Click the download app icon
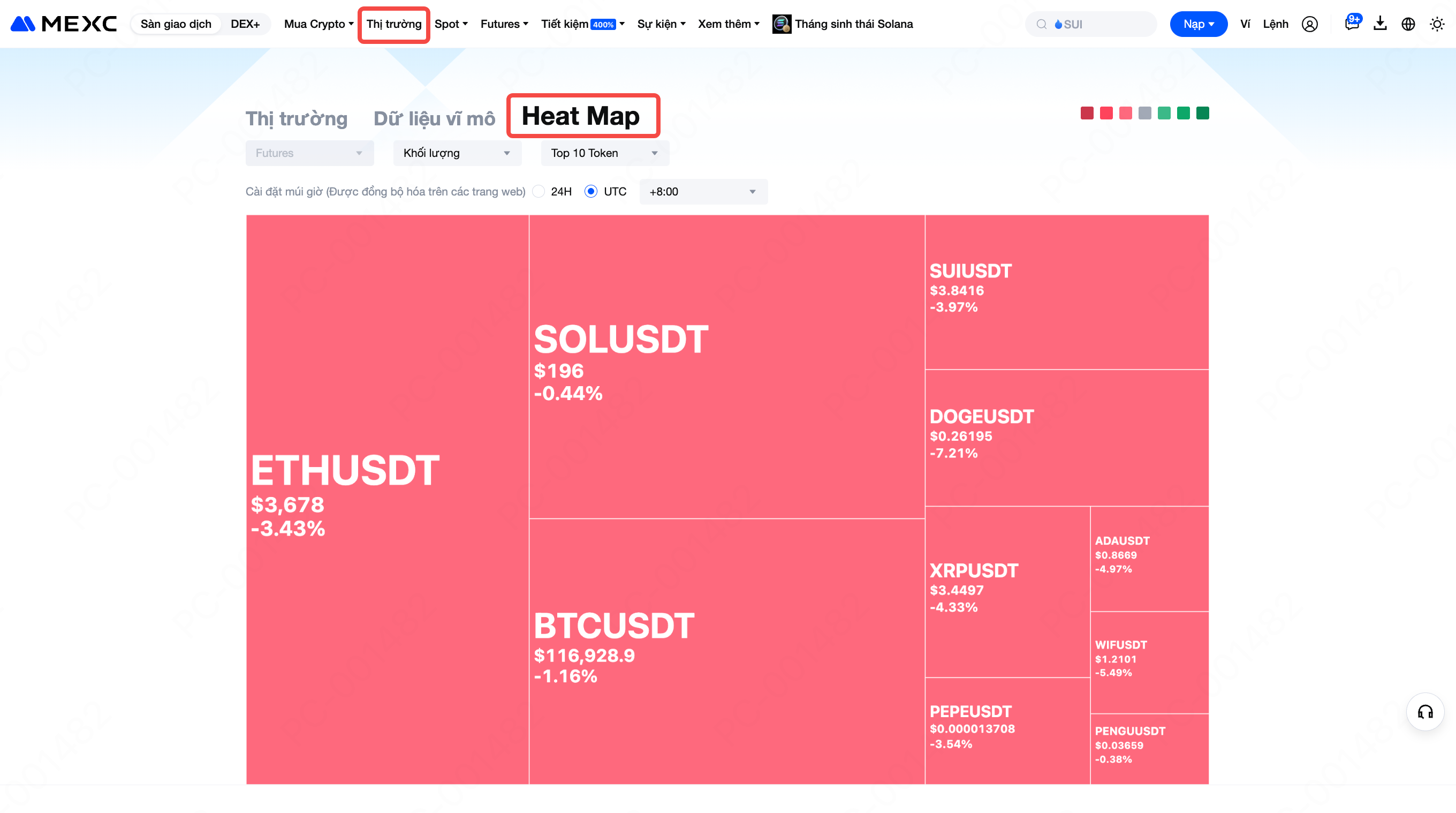Screen dimensions: 1456x813 coord(1379,24)
